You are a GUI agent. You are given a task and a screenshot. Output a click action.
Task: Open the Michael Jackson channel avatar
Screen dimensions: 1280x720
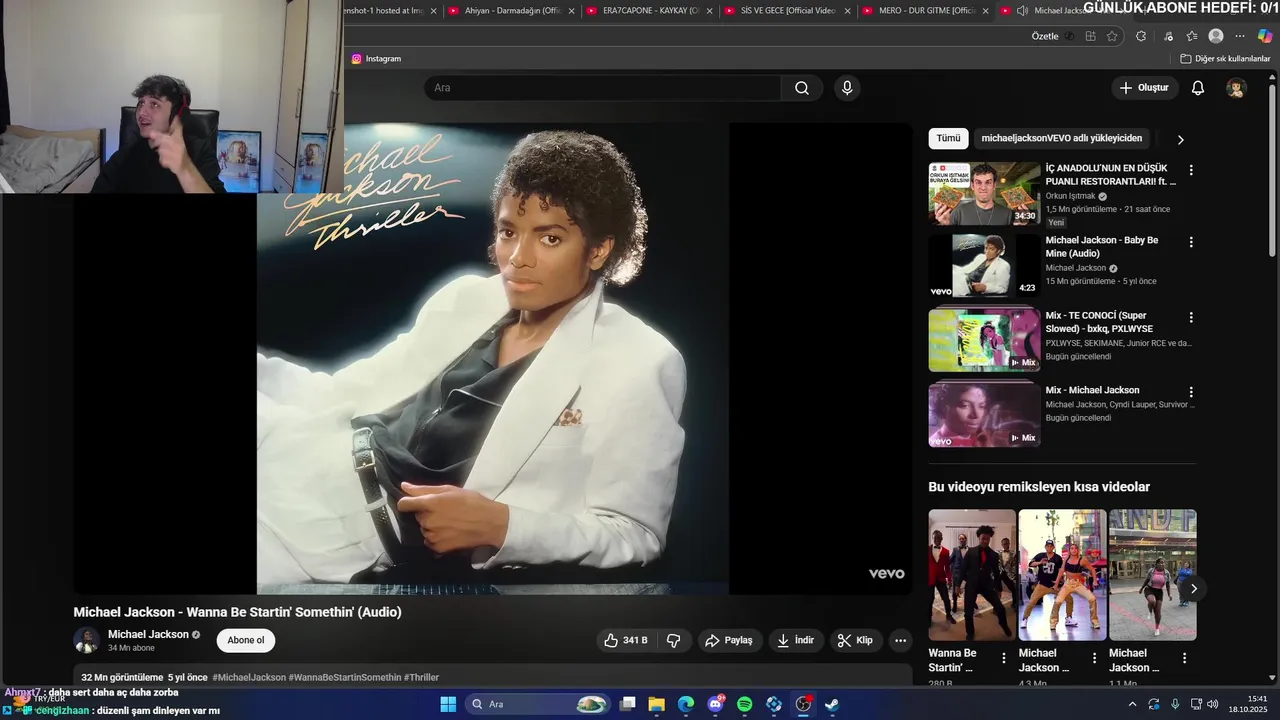pos(87,640)
